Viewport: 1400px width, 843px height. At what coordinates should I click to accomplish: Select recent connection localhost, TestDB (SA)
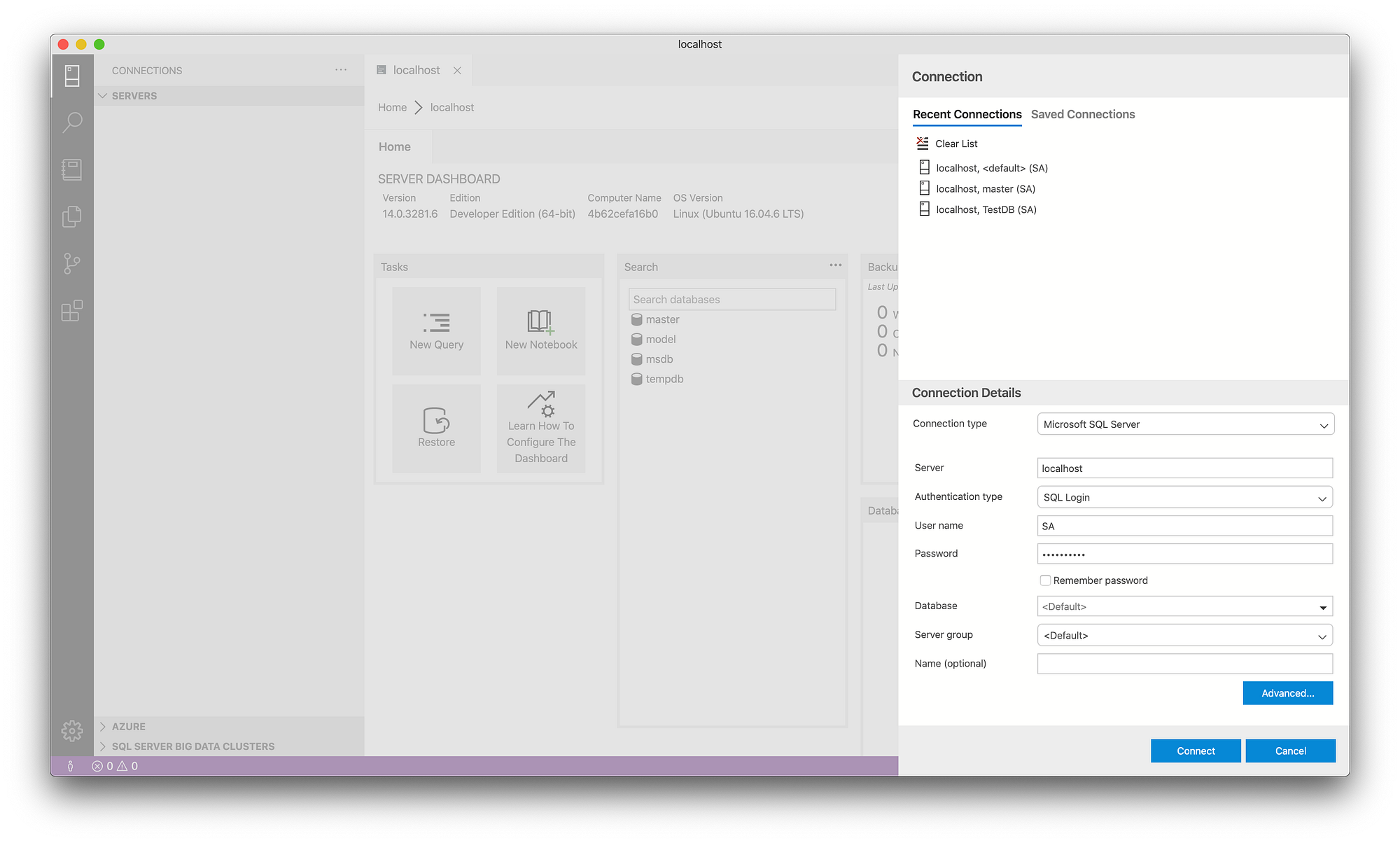point(986,209)
